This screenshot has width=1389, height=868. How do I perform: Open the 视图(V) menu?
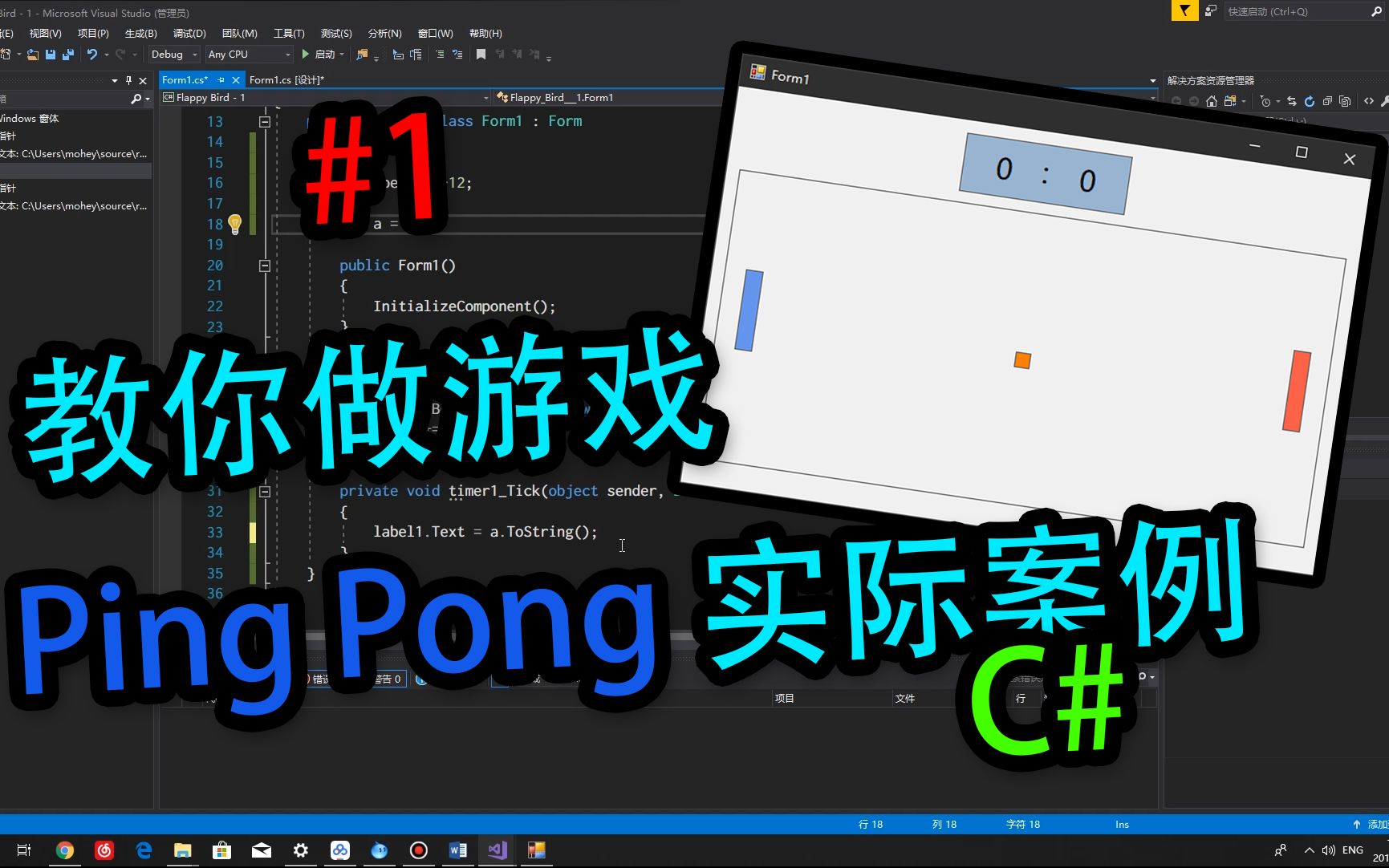pyautogui.click(x=45, y=34)
